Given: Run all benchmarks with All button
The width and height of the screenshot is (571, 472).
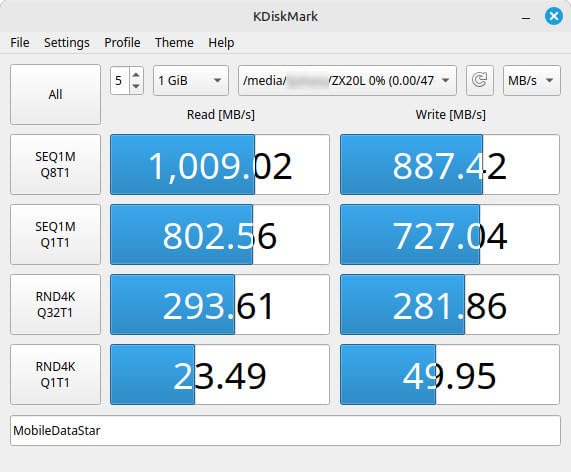Looking at the screenshot, I should pos(55,94).
